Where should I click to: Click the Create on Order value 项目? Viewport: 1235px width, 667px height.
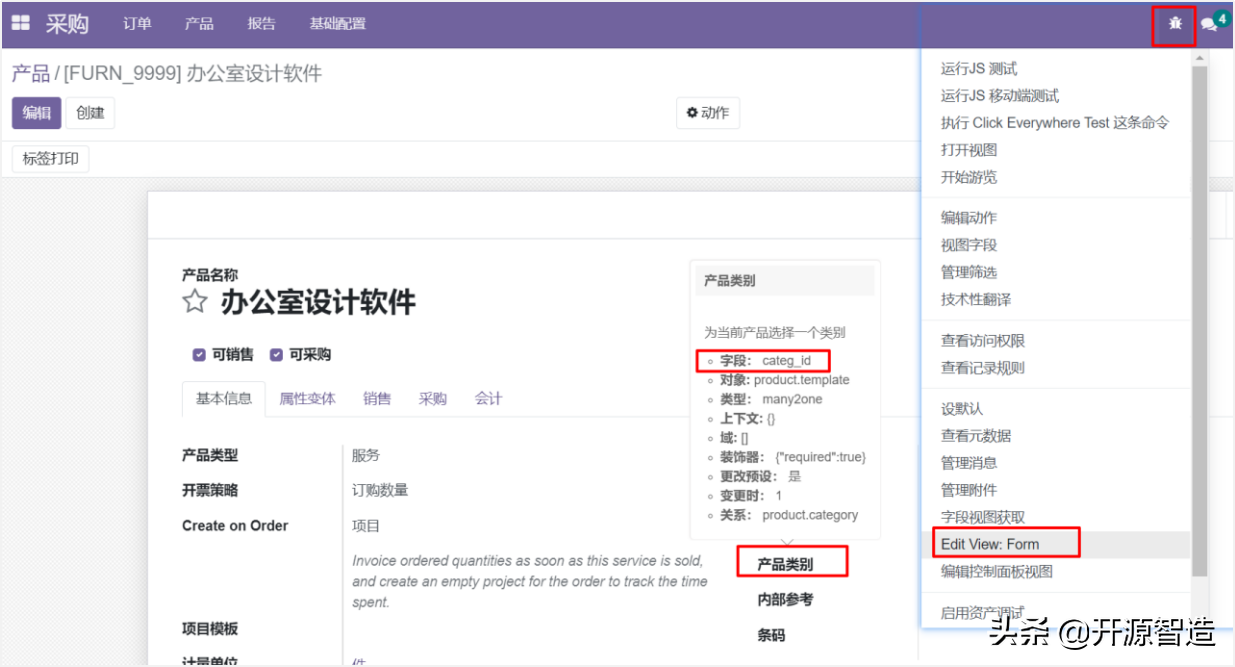(366, 526)
